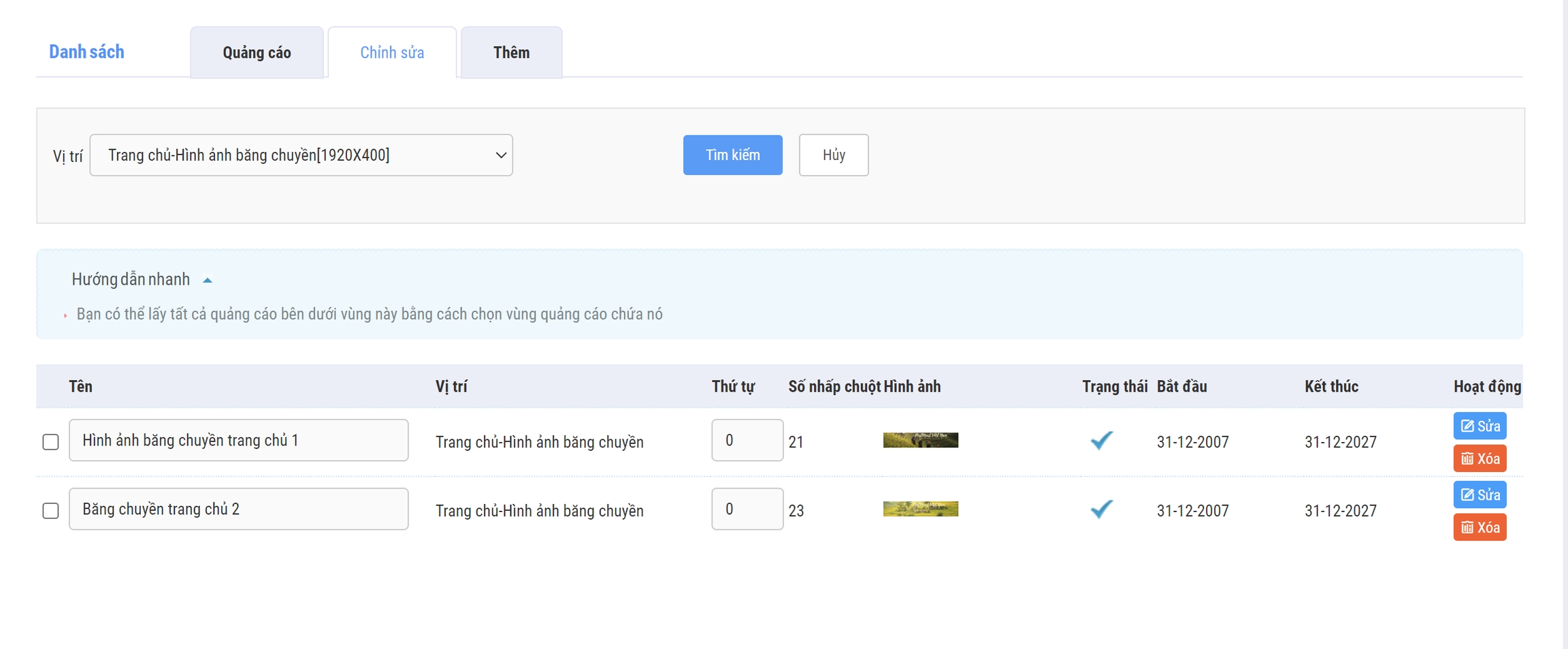Click name field of first banner row

pos(238,441)
